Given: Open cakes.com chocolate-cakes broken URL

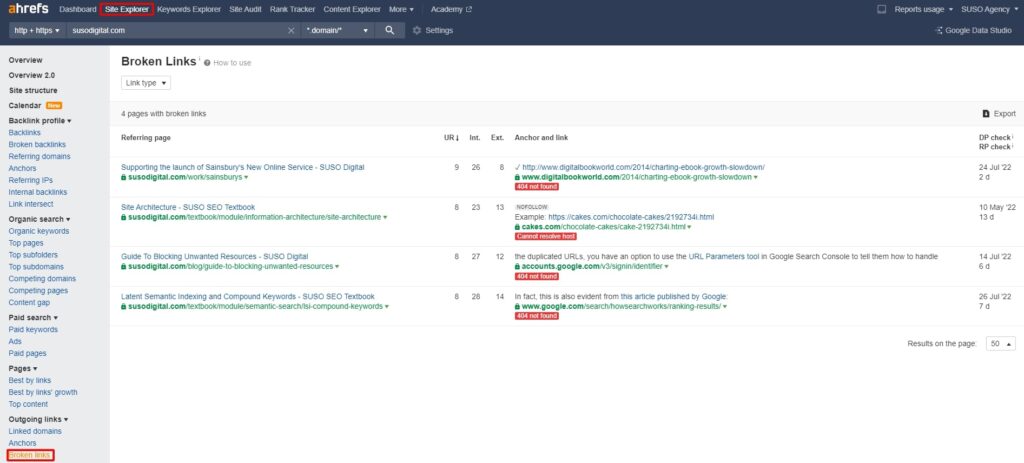Looking at the screenshot, I should coord(603,227).
